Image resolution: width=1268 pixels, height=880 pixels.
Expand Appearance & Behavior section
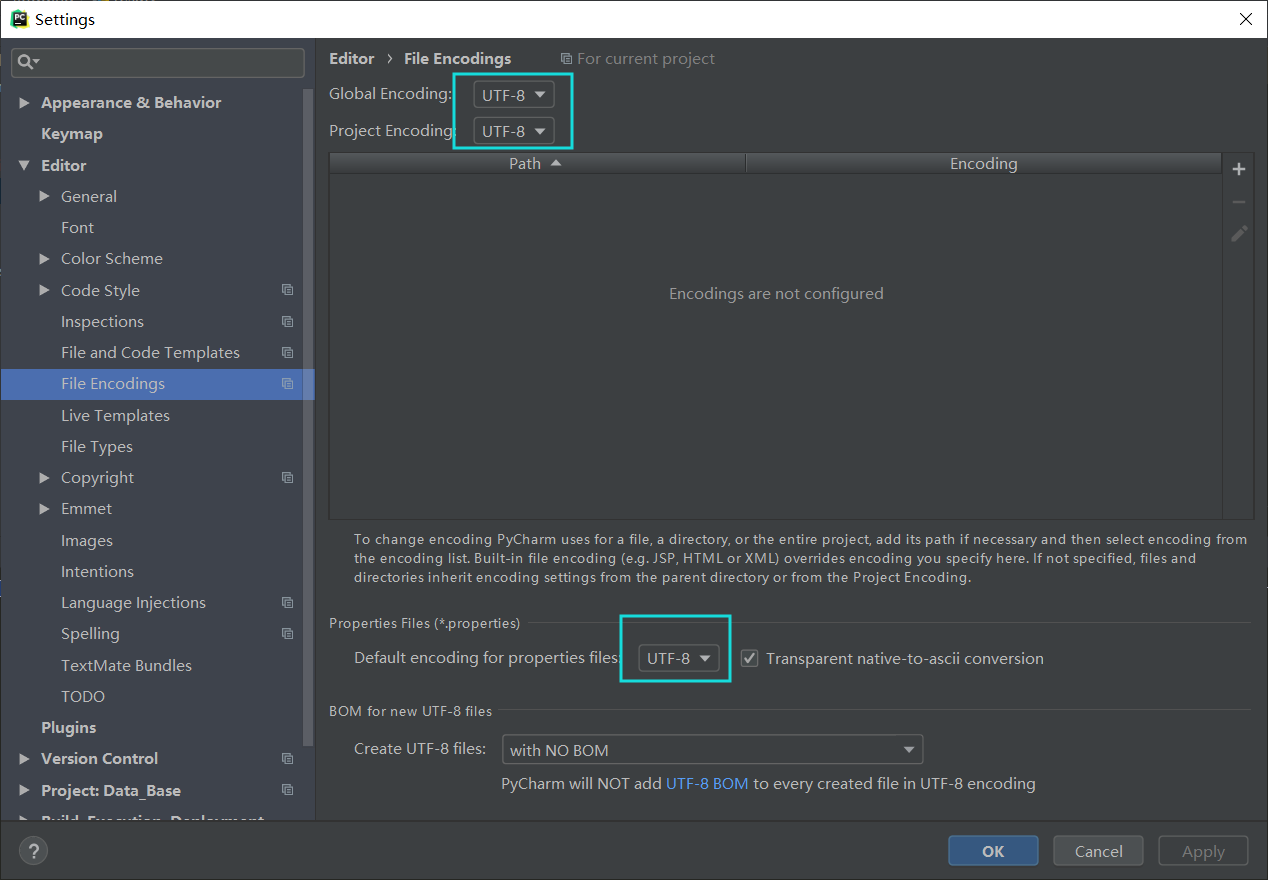(24, 103)
